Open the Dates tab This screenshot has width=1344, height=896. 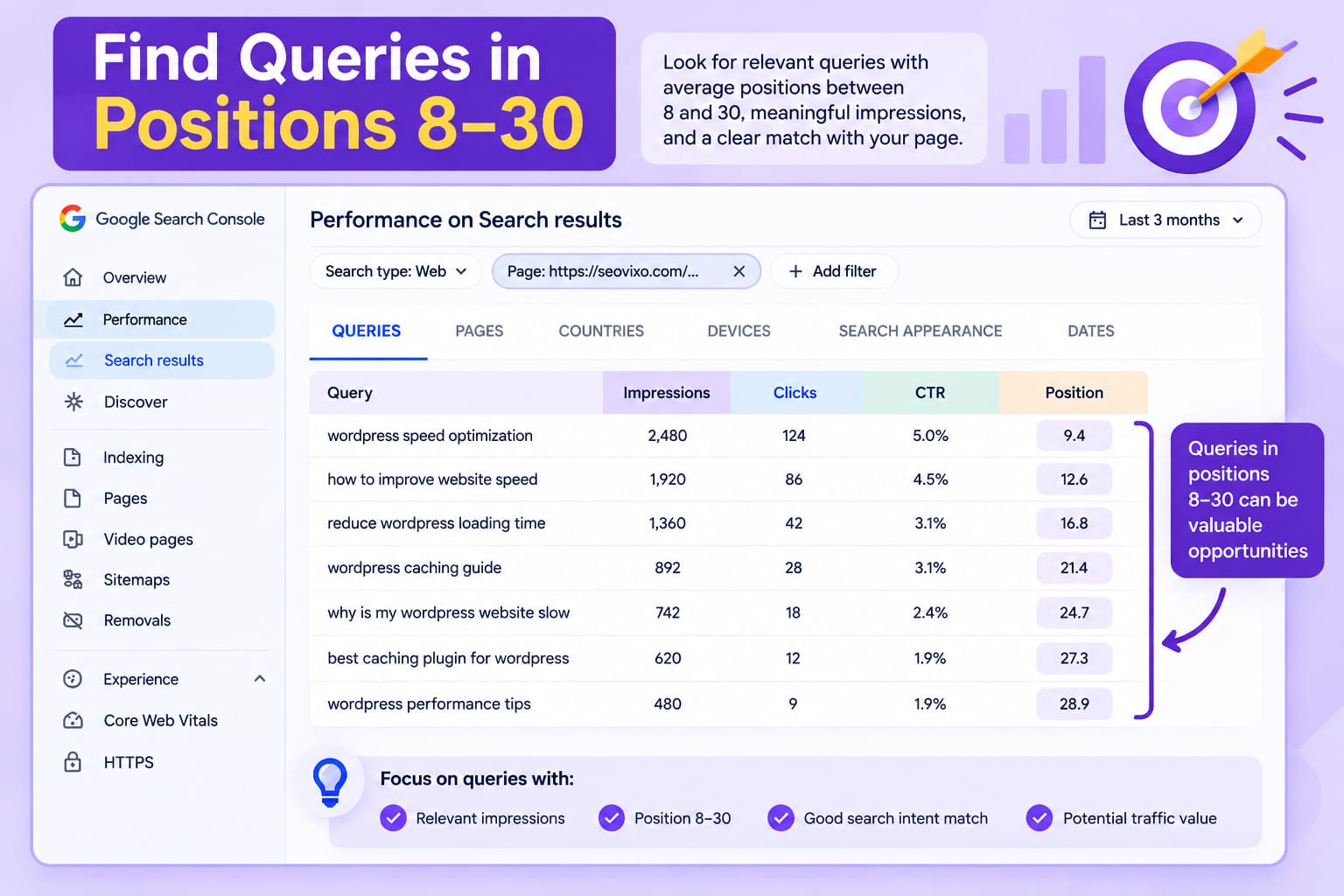(x=1091, y=331)
